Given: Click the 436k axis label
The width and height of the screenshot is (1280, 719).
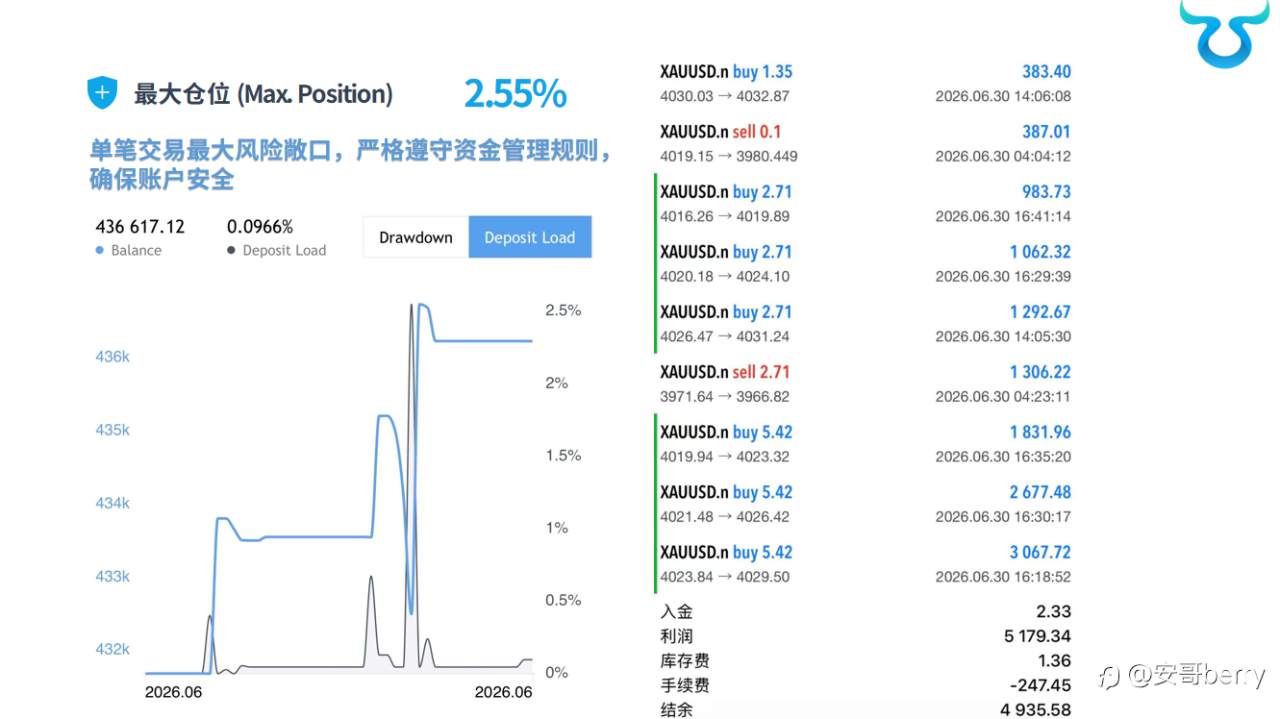Looking at the screenshot, I should [112, 357].
